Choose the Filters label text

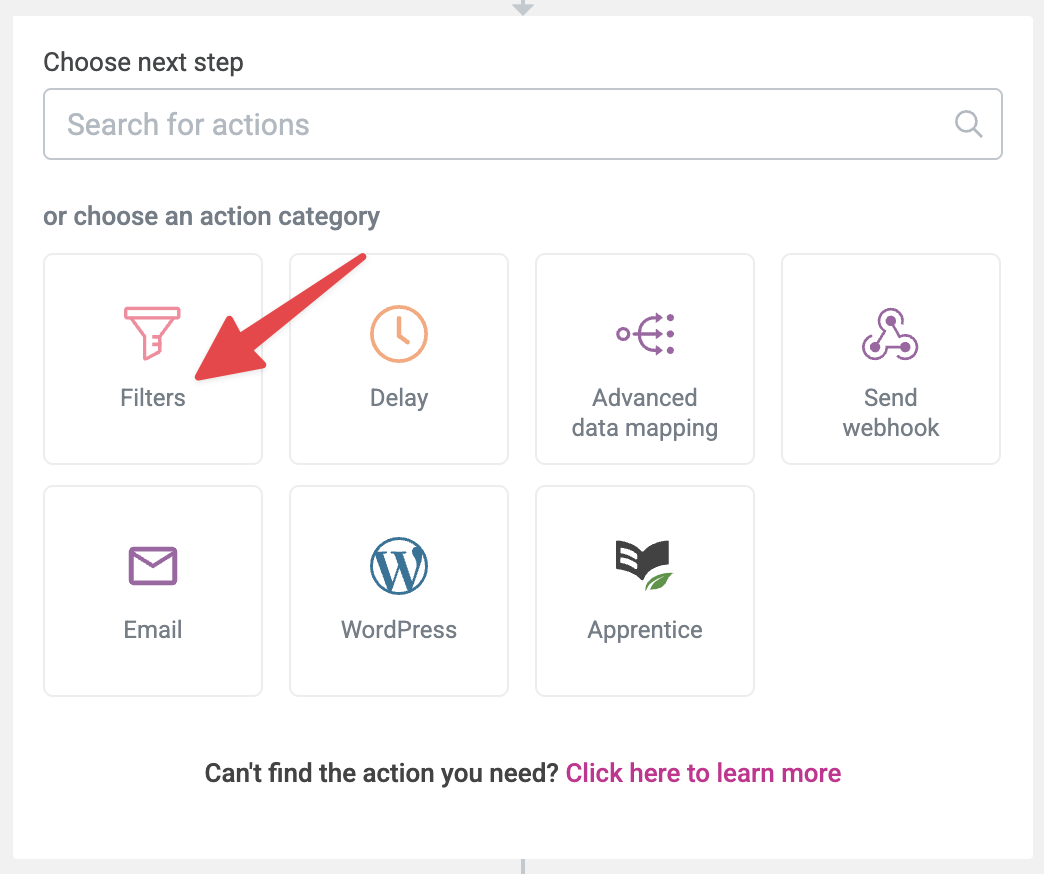pyautogui.click(x=153, y=398)
